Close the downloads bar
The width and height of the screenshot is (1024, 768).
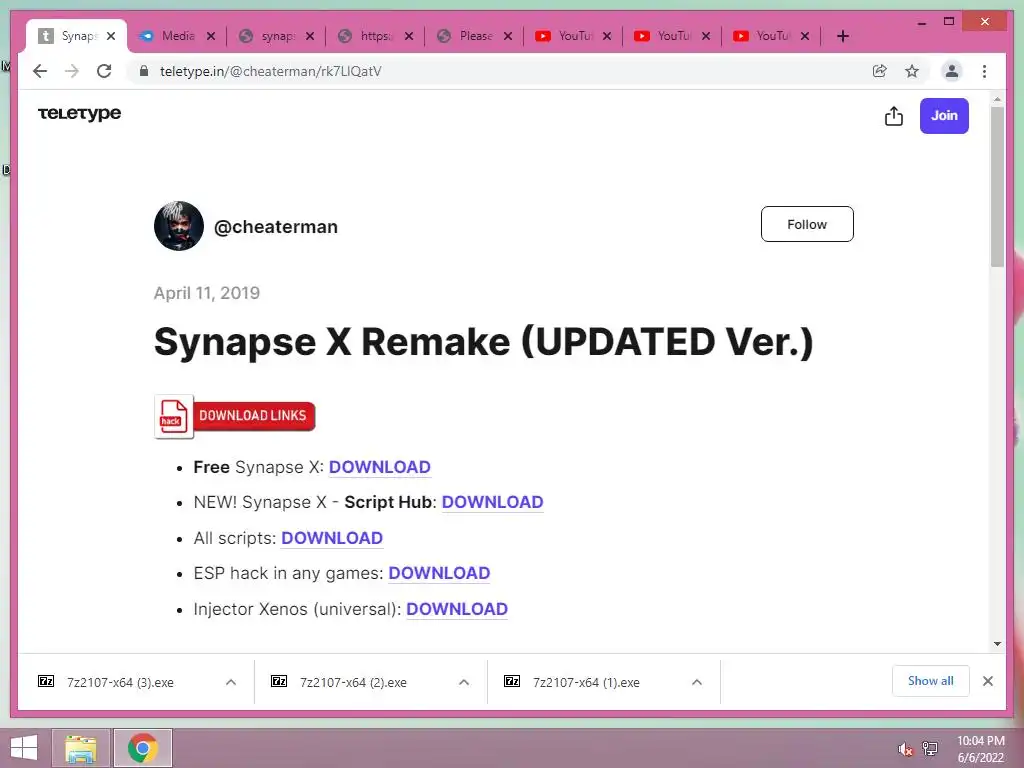987,681
